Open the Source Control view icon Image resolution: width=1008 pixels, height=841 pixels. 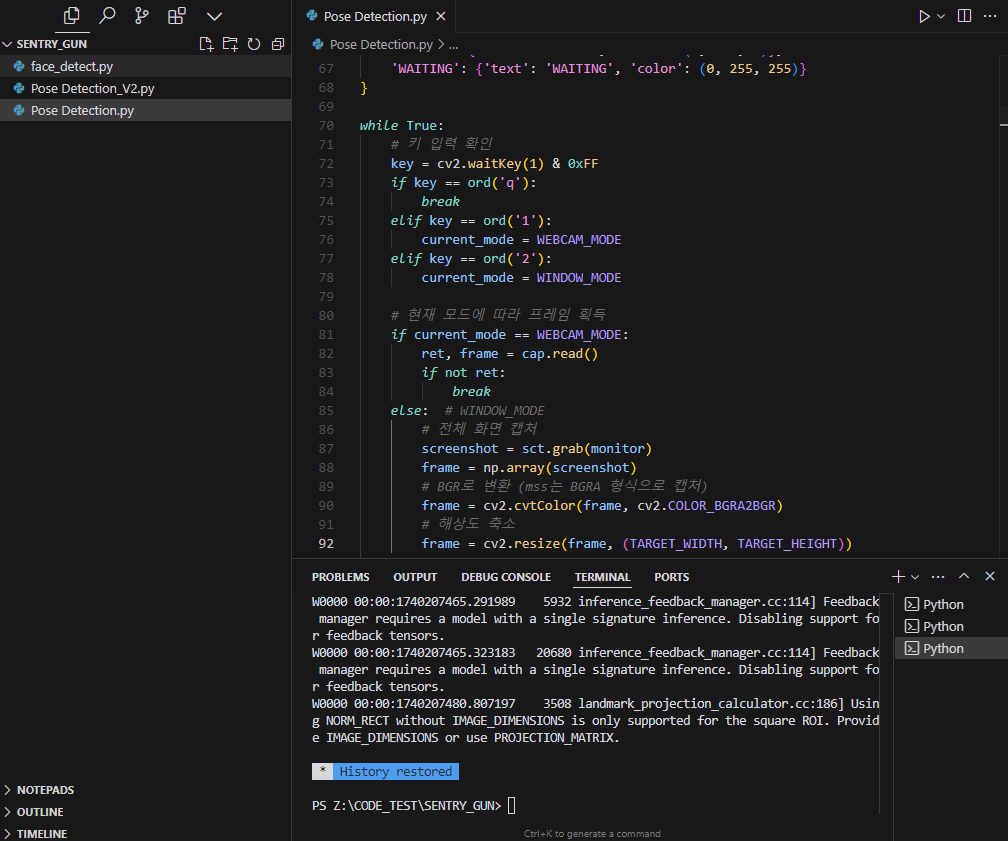click(142, 16)
